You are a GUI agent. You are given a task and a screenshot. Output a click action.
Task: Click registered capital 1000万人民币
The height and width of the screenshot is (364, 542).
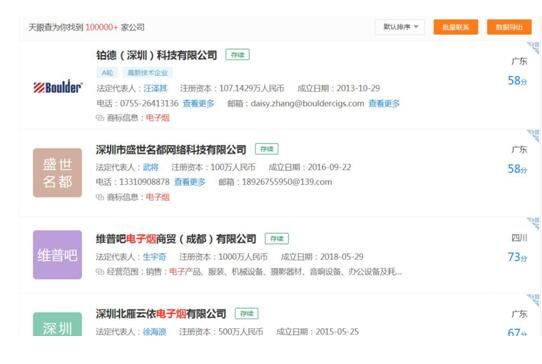click(243, 257)
